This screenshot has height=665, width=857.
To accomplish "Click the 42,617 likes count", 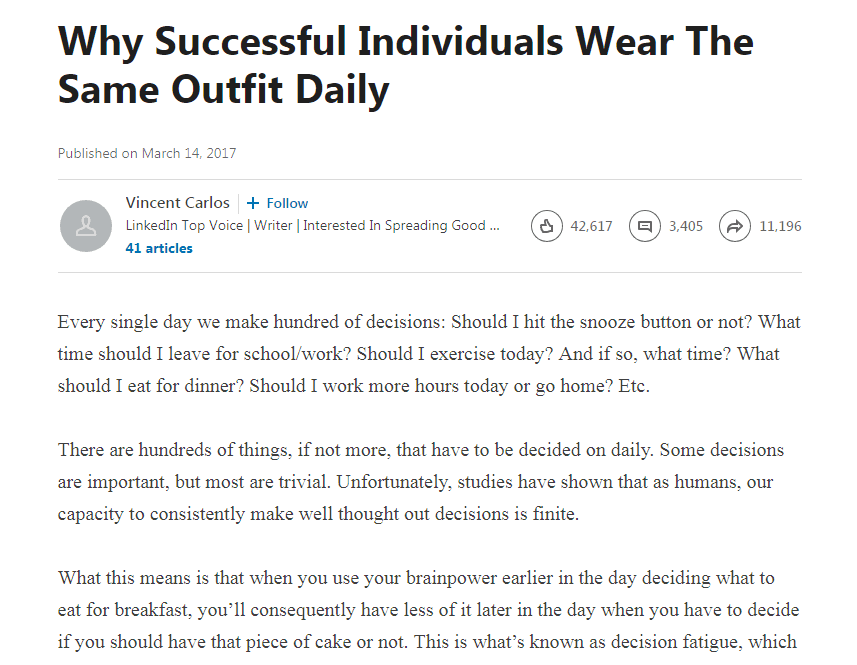I will pos(591,226).
